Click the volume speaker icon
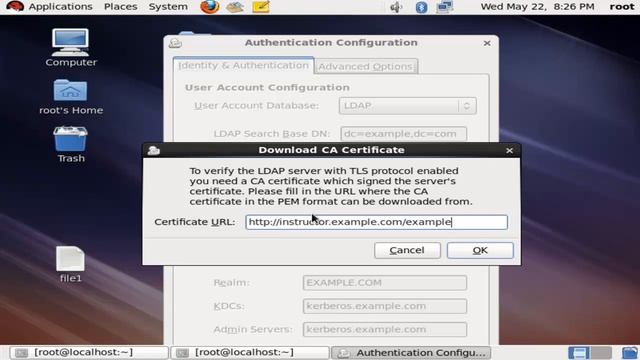Viewport: 640px width, 360px height. pyautogui.click(x=396, y=7)
